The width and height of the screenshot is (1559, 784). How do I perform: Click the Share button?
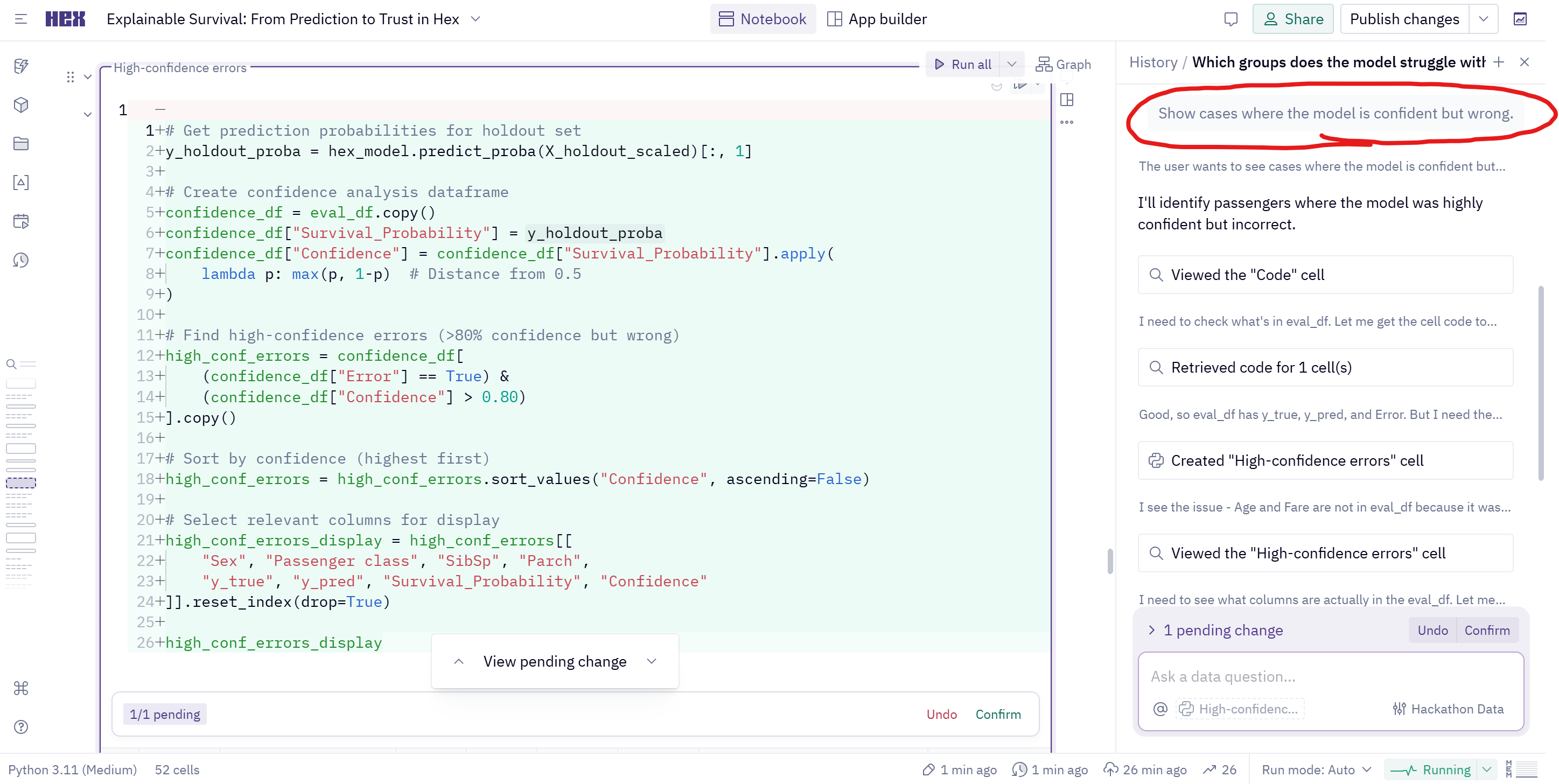click(1293, 19)
